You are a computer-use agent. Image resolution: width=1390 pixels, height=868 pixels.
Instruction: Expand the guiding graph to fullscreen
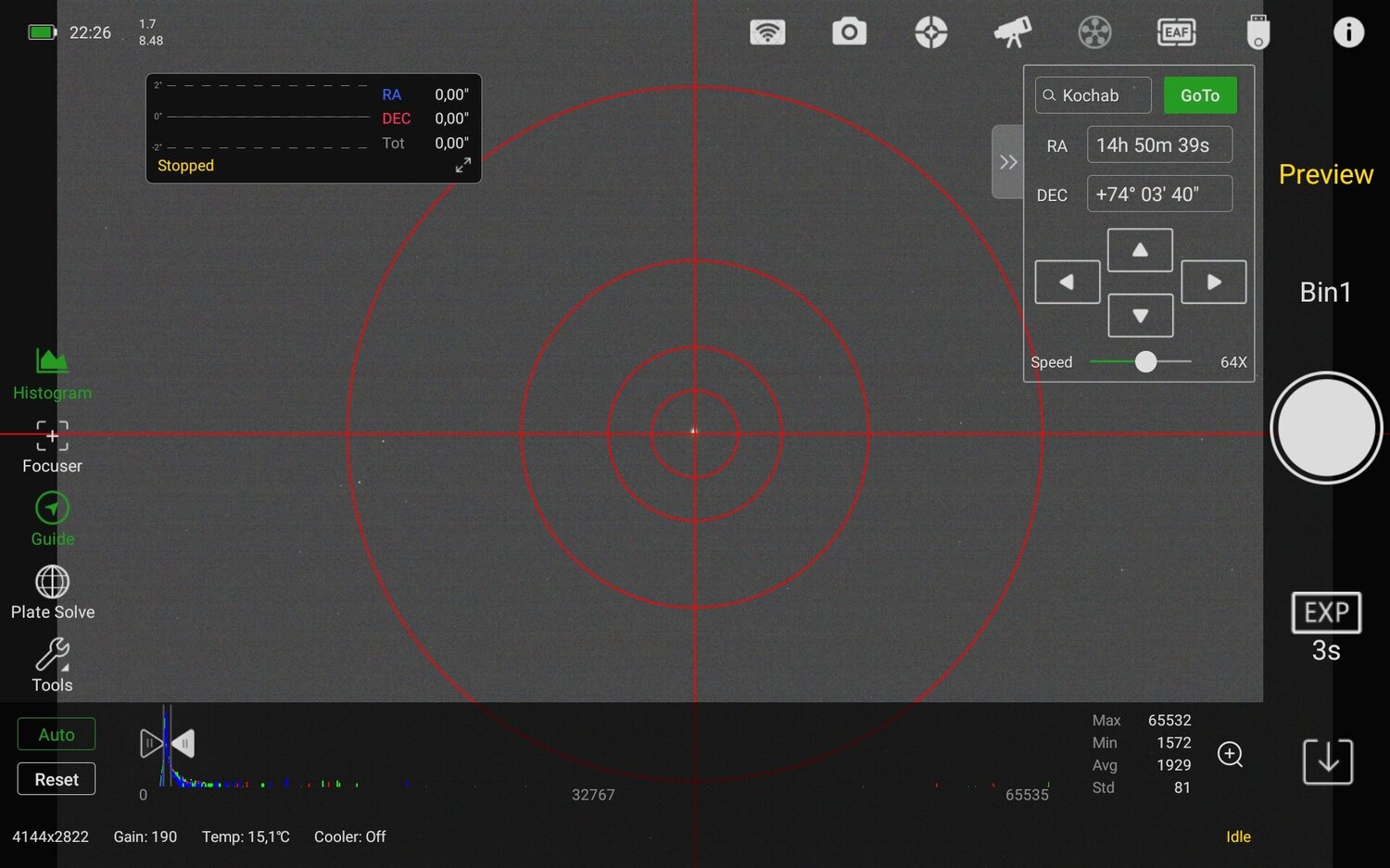tap(462, 165)
